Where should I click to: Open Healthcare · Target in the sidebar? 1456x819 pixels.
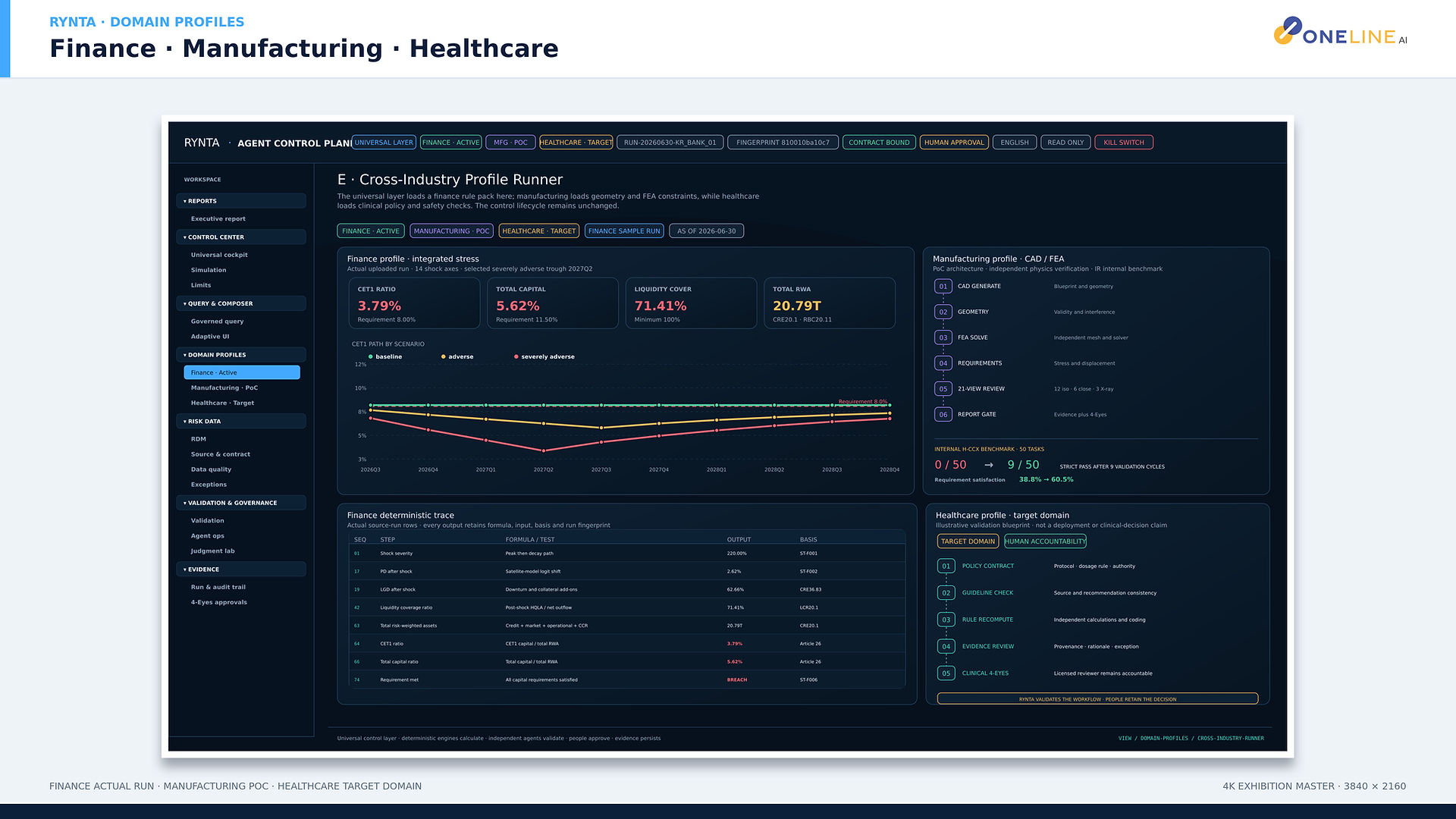[x=223, y=403]
